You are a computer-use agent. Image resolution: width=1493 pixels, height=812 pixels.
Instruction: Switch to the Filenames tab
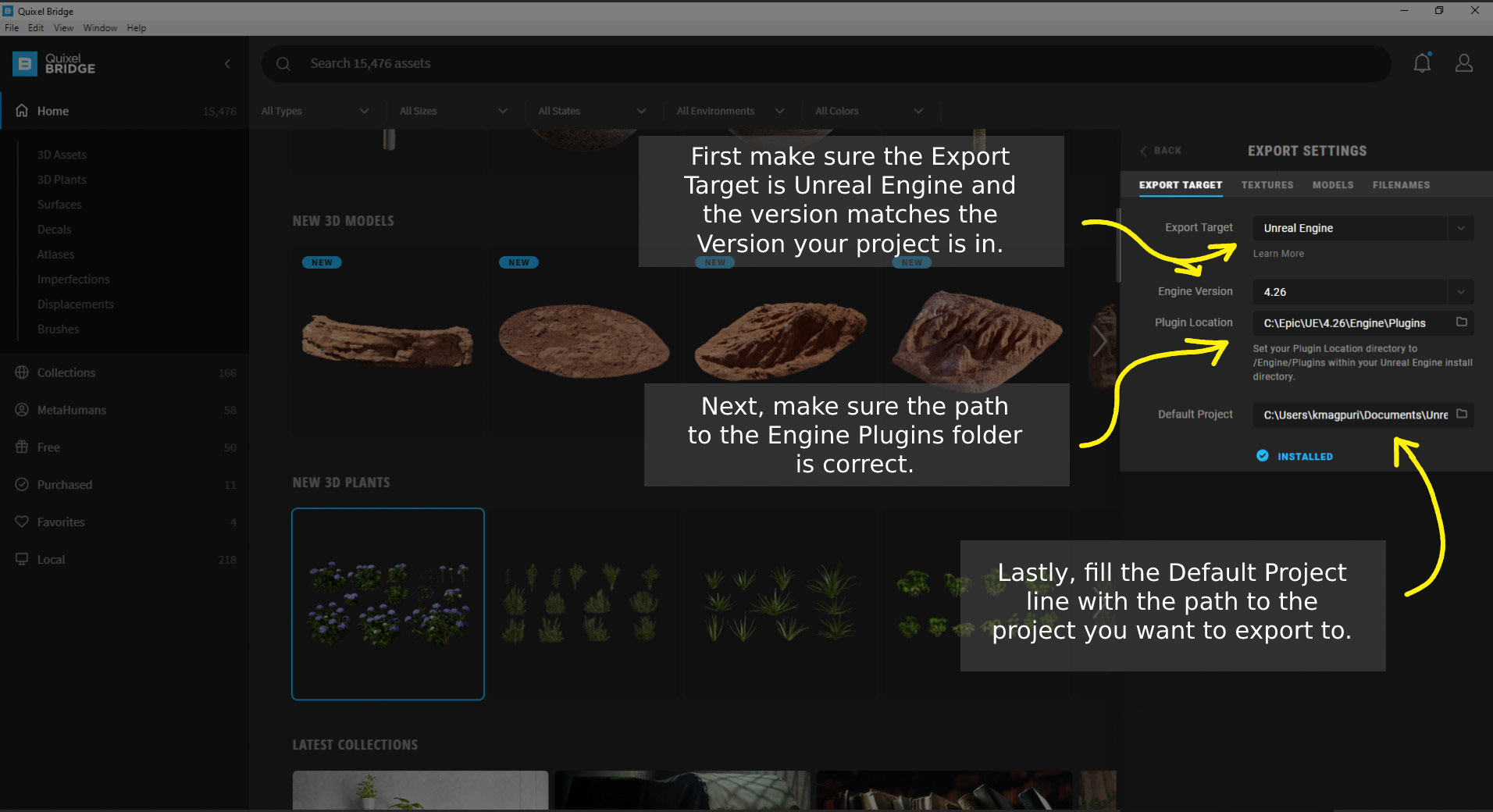click(x=1401, y=185)
